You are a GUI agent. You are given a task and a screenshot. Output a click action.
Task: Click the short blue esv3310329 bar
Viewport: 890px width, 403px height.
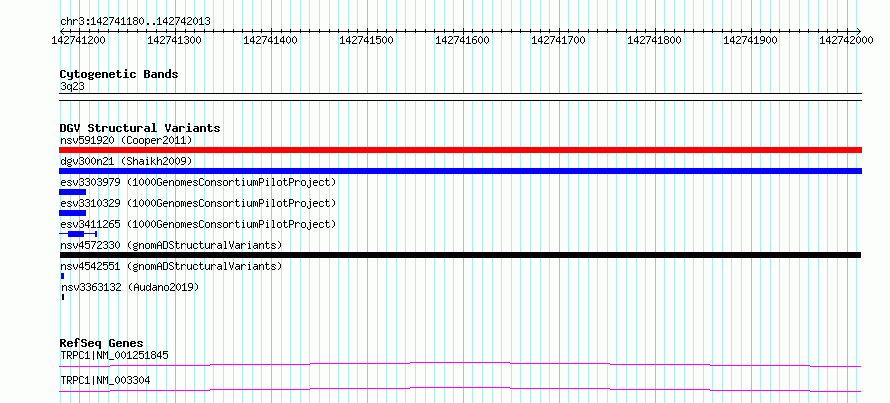73,213
